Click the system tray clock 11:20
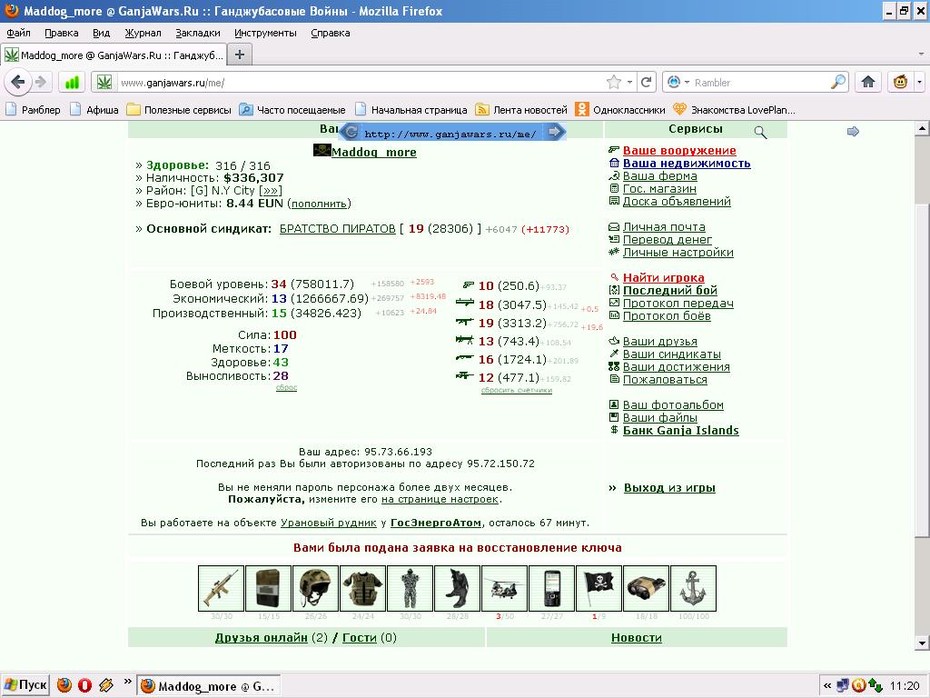The image size is (930, 698). pyautogui.click(x=904, y=686)
